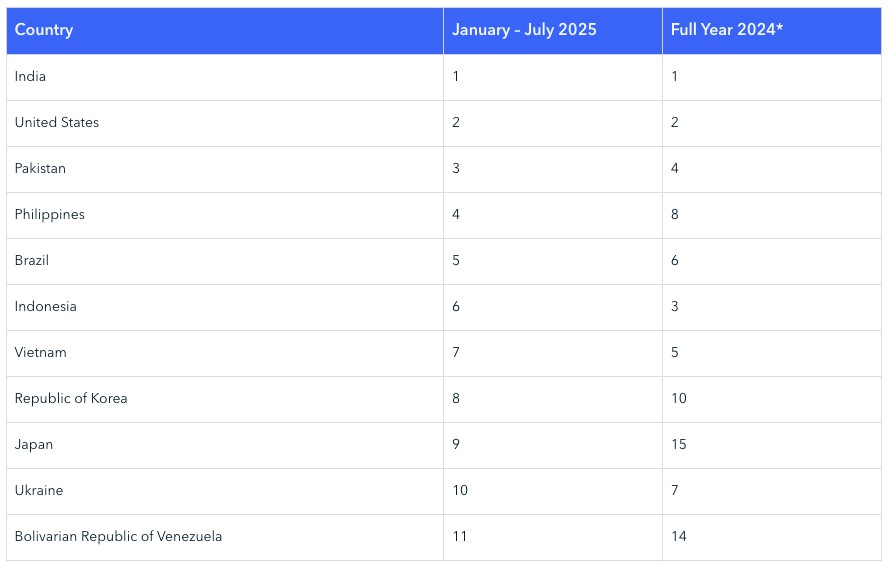This screenshot has height=562, width=888.
Task: Click Bolivarian Republic of Venezuela cell
Action: pyautogui.click(x=118, y=537)
